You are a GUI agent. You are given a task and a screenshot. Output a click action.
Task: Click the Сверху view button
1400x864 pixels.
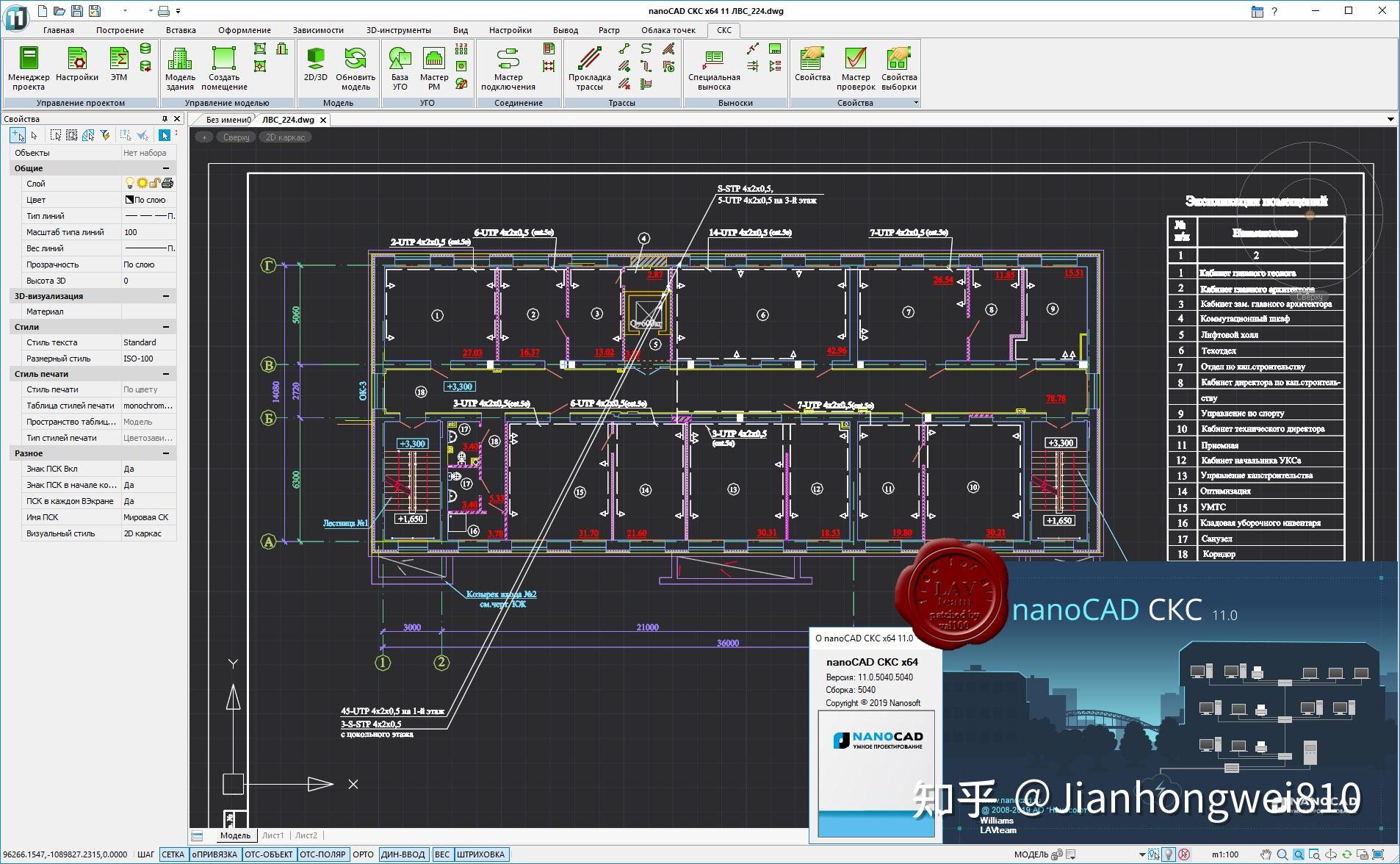pos(235,137)
